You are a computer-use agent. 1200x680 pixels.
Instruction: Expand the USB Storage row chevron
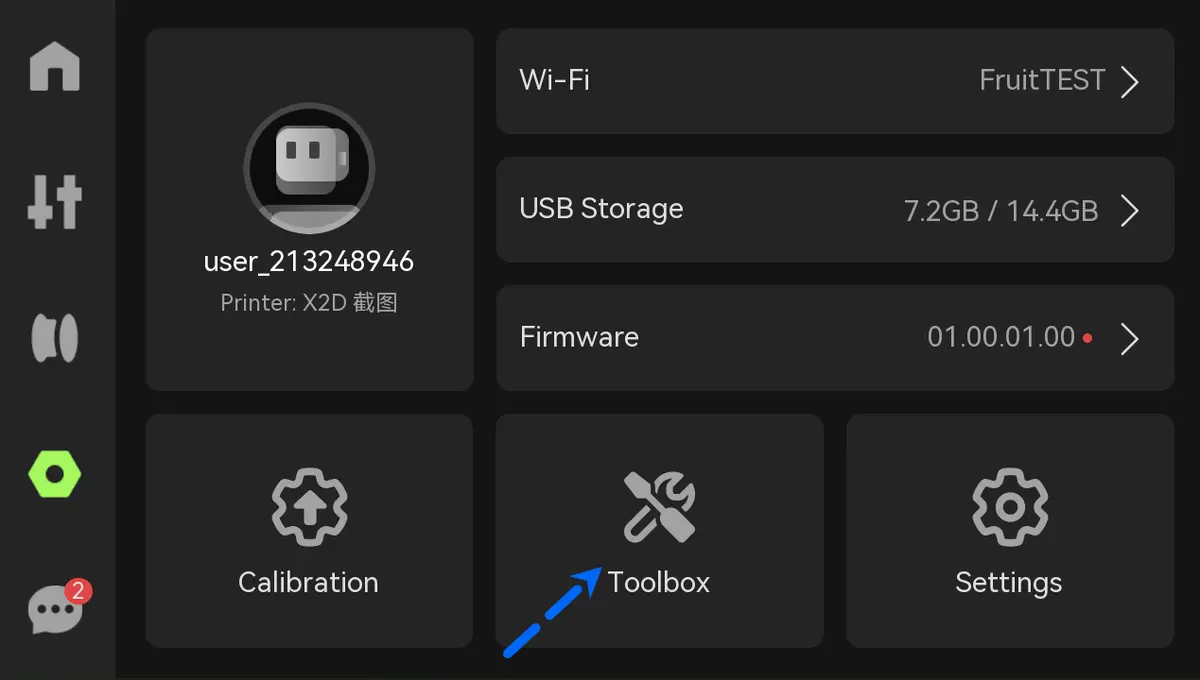(x=1130, y=210)
